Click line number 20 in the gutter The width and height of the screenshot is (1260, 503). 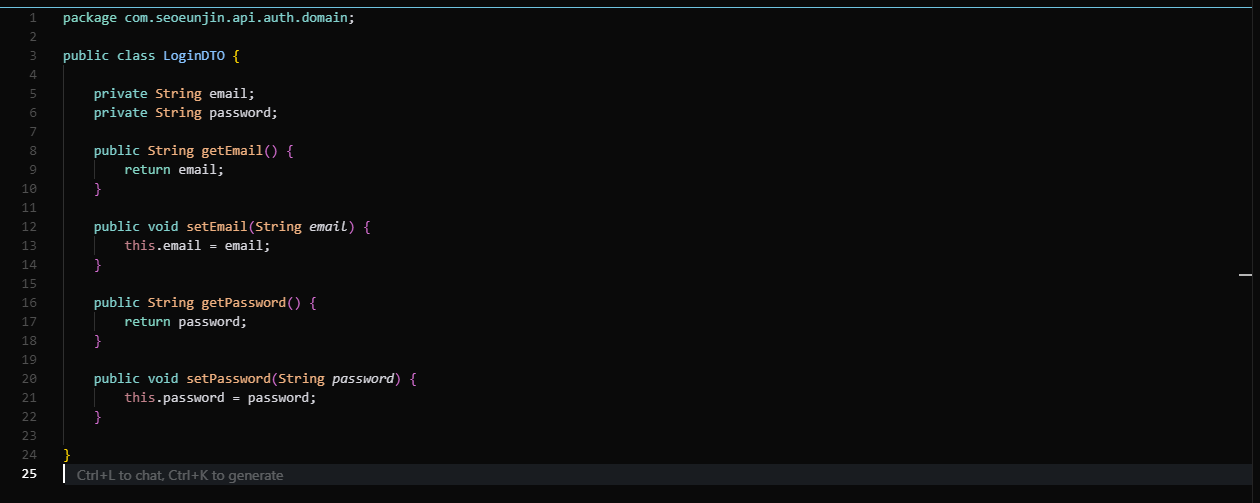29,379
